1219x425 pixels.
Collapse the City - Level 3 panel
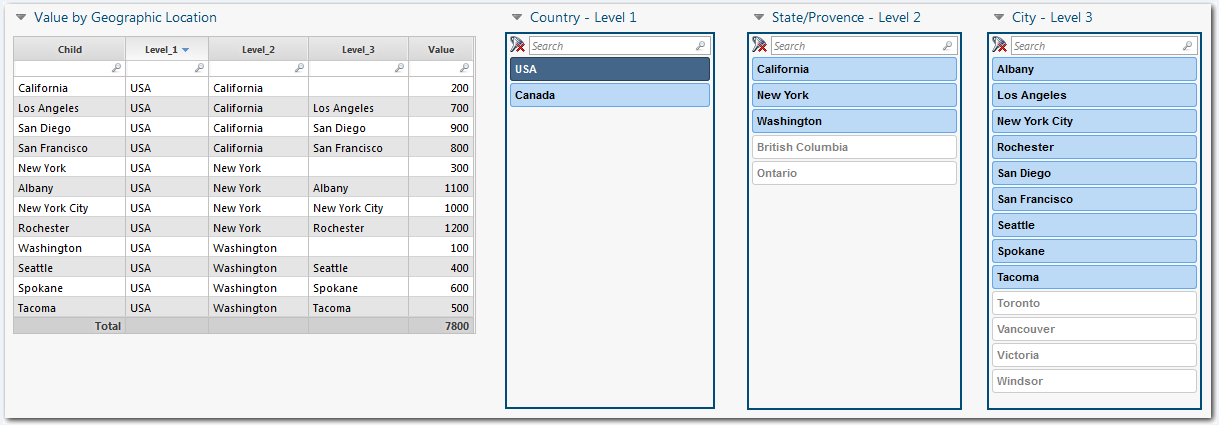click(x=999, y=17)
